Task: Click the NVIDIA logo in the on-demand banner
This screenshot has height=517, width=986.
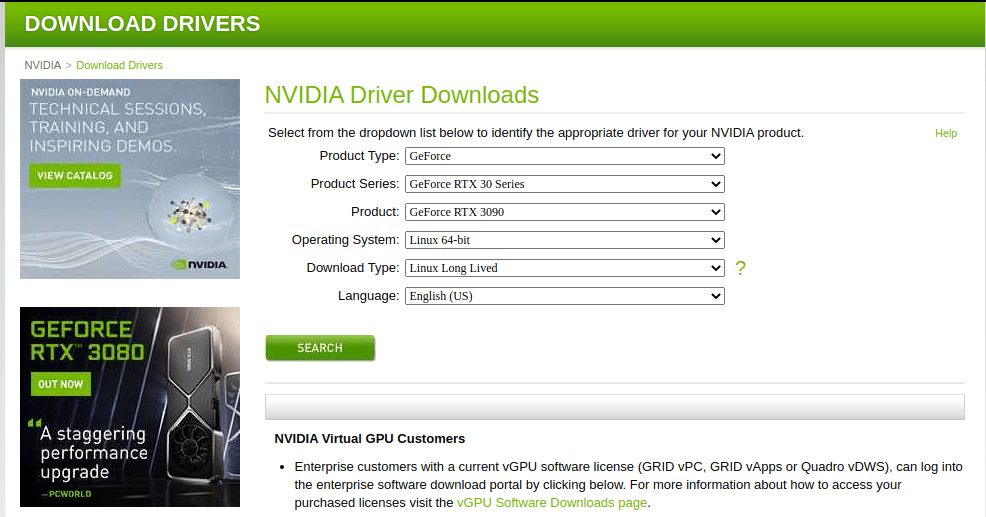Action: click(x=199, y=265)
